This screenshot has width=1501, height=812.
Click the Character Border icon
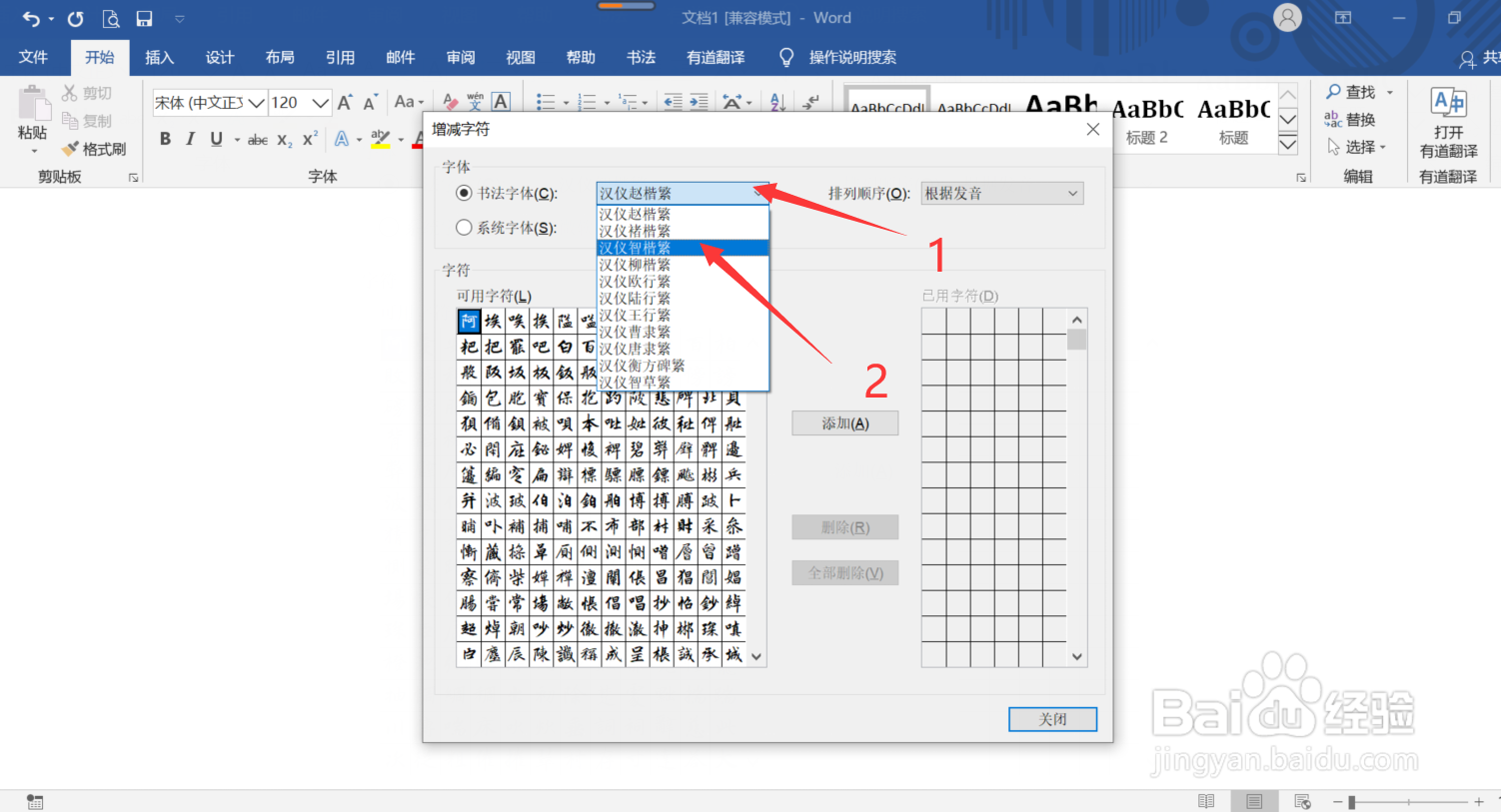pos(502,101)
